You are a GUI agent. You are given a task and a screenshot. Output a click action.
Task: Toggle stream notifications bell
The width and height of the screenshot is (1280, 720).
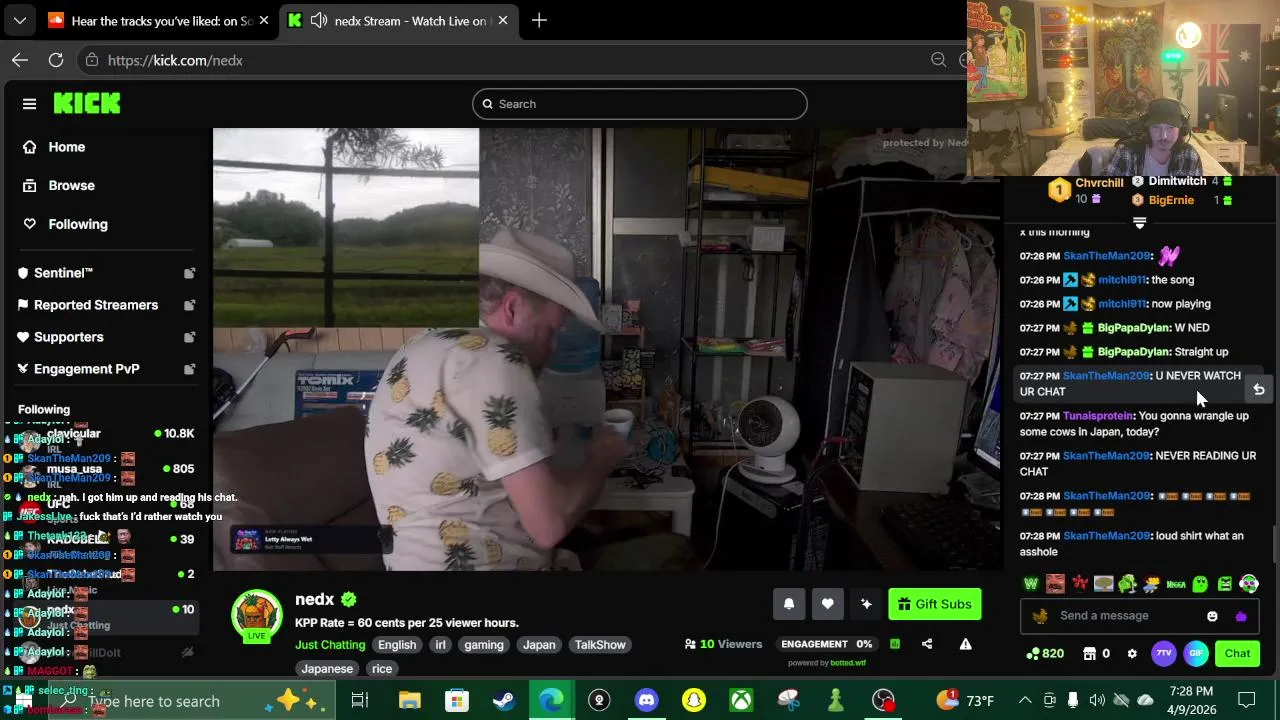coord(789,604)
